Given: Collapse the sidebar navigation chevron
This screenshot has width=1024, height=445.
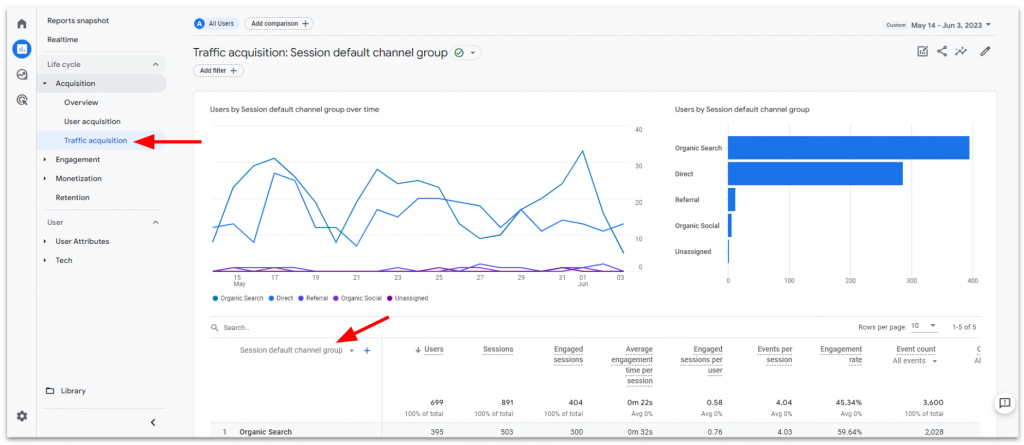Looking at the screenshot, I should tap(153, 422).
